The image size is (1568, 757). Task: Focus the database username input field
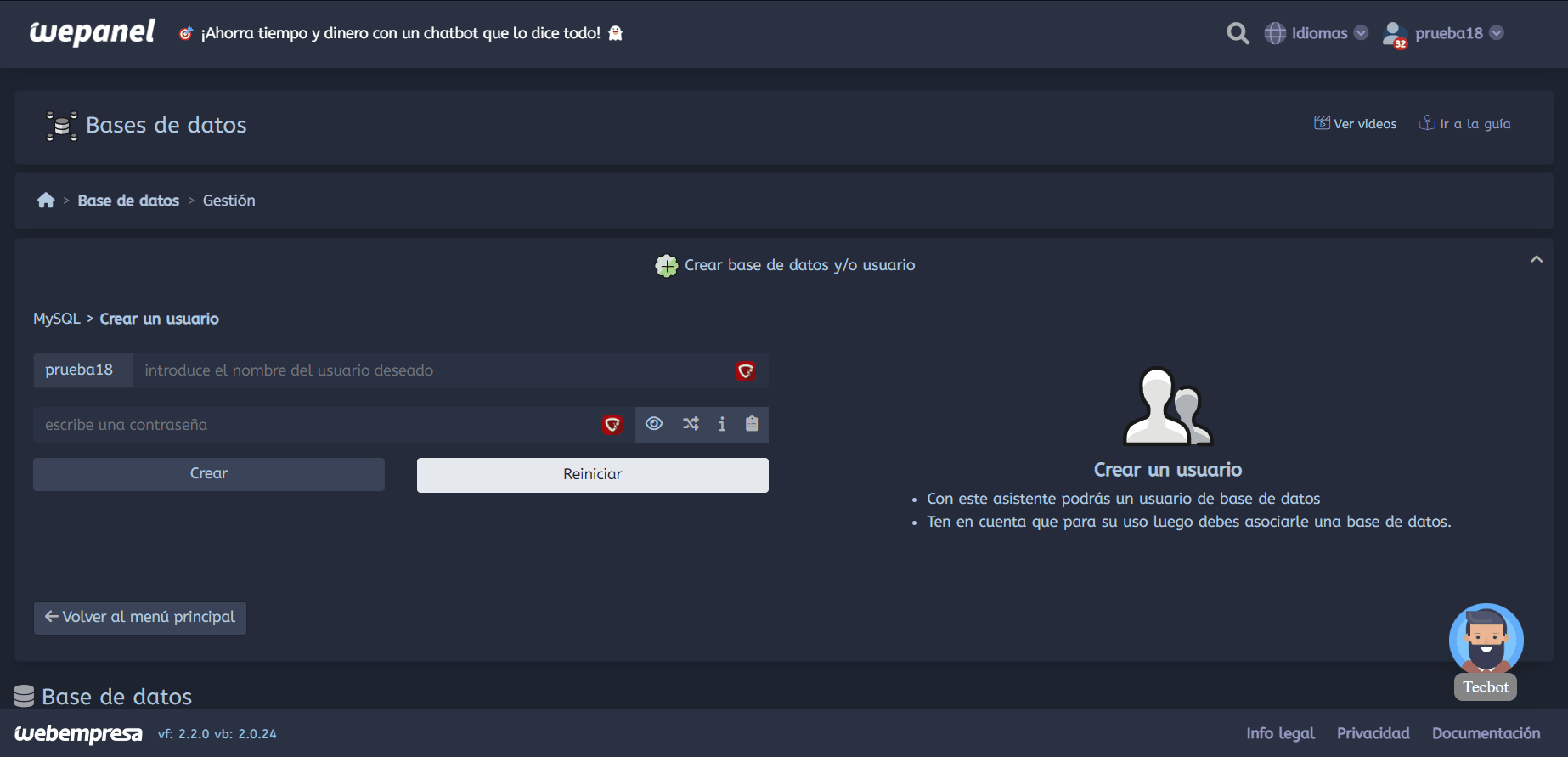433,370
